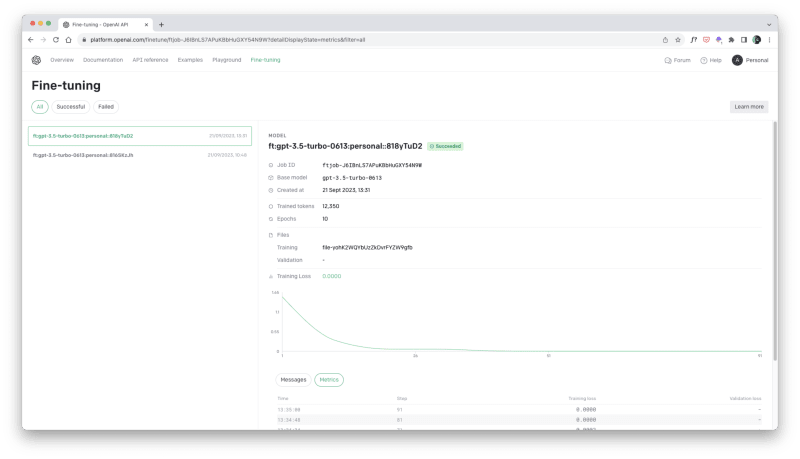This screenshot has height=459, width=800.
Task: Click the Created at value 21 Sept 2023, 13:31
Action: pyautogui.click(x=346, y=190)
